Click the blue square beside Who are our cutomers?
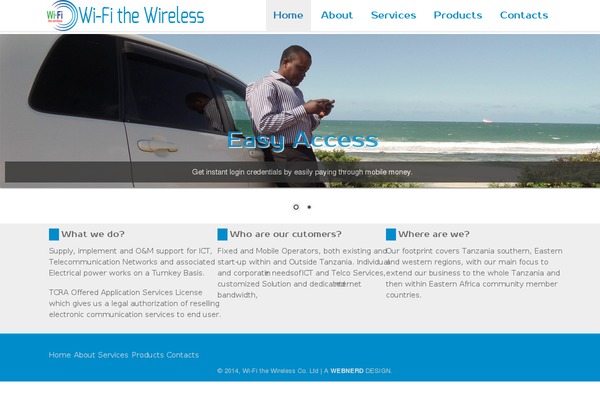Image resolution: width=600 pixels, height=400 pixels. 222,234
